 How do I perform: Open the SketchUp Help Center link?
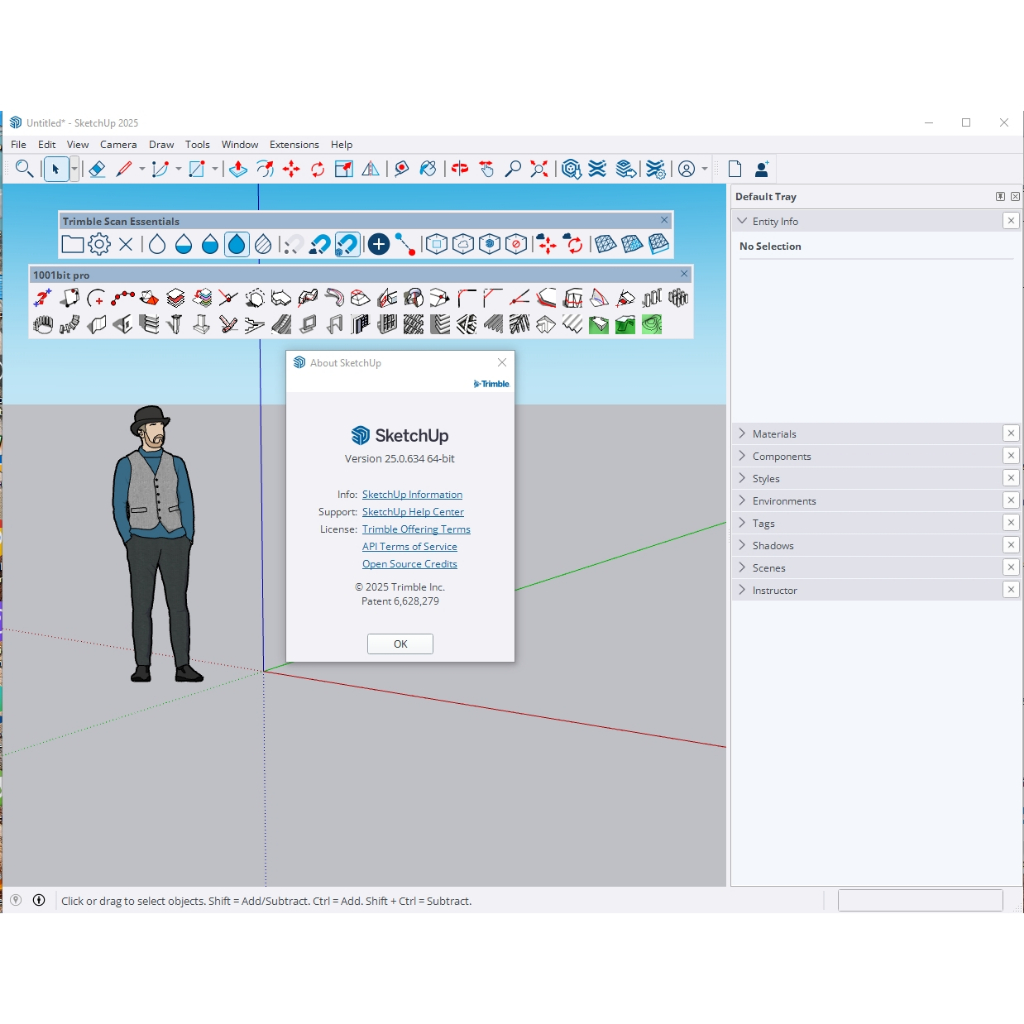[x=413, y=512]
